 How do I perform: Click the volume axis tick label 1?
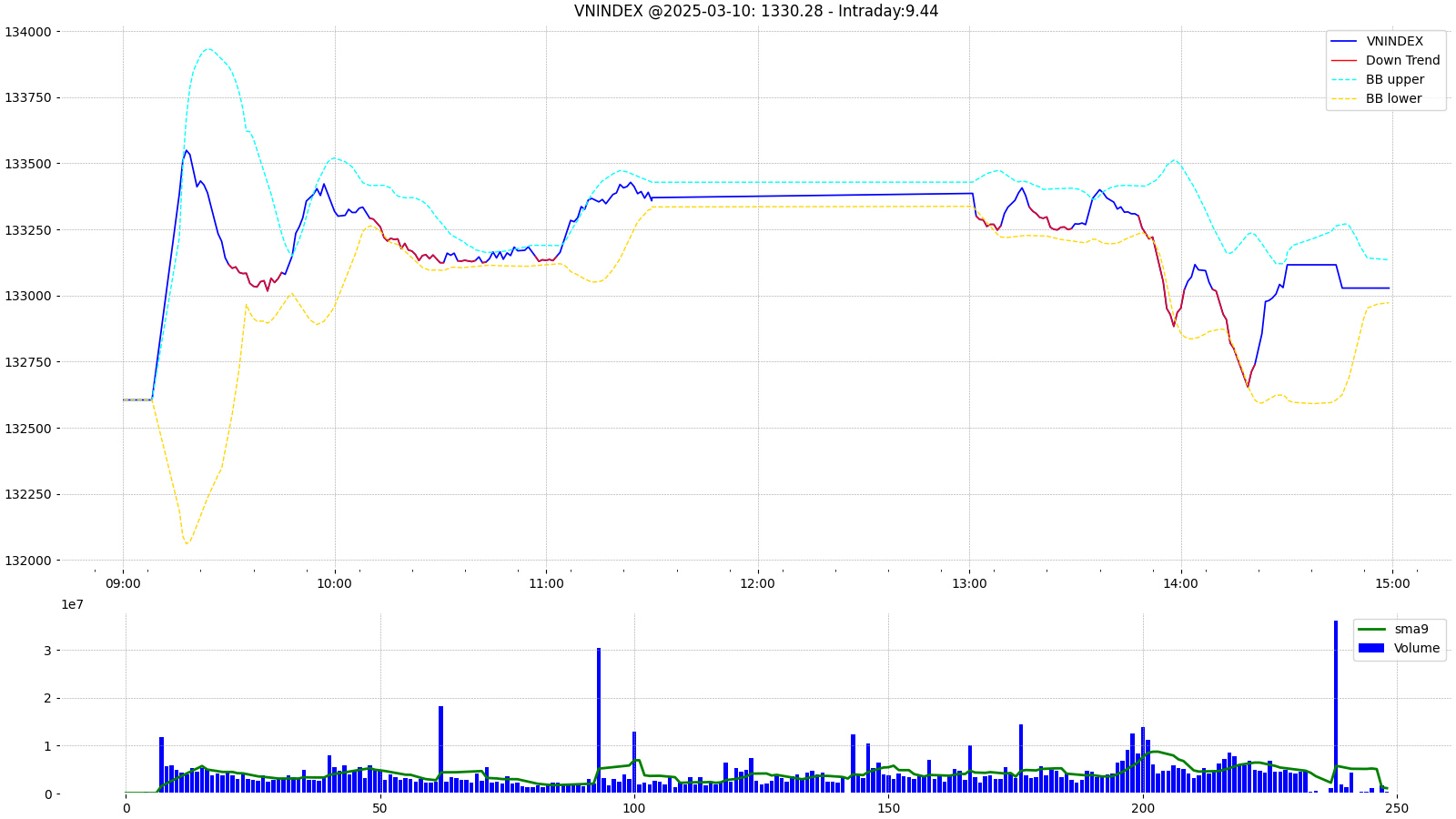48,746
